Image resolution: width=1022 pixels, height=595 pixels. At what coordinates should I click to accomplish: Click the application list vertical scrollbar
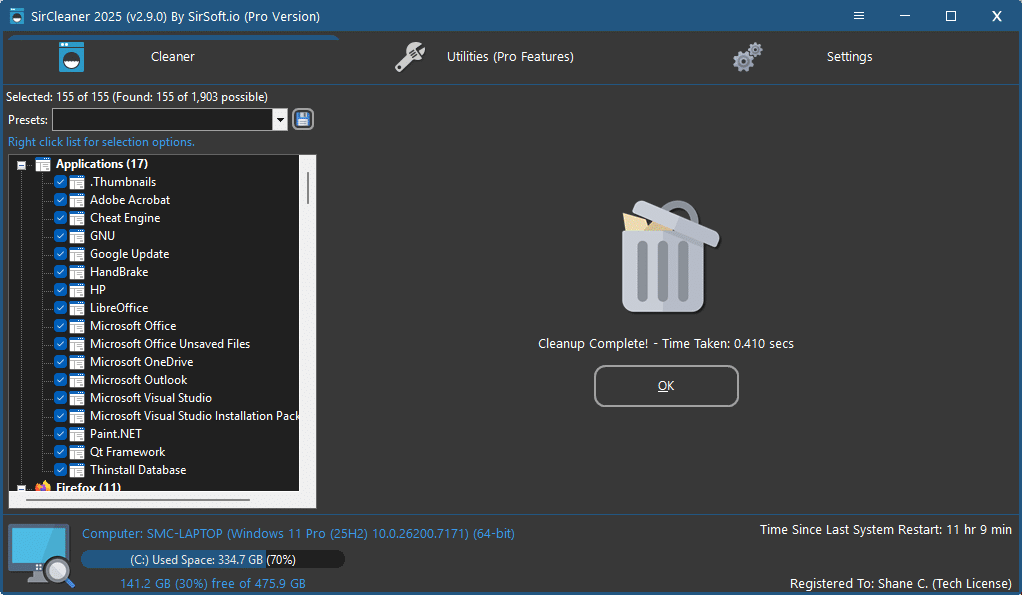tap(308, 188)
